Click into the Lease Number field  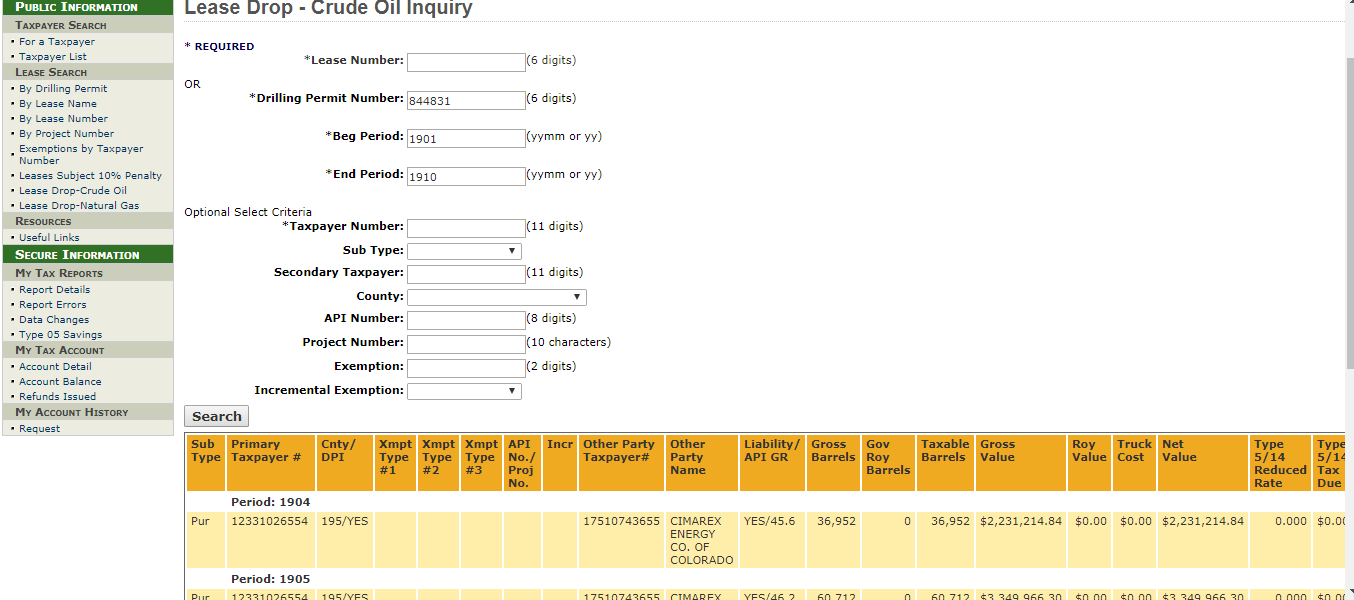[x=465, y=62]
